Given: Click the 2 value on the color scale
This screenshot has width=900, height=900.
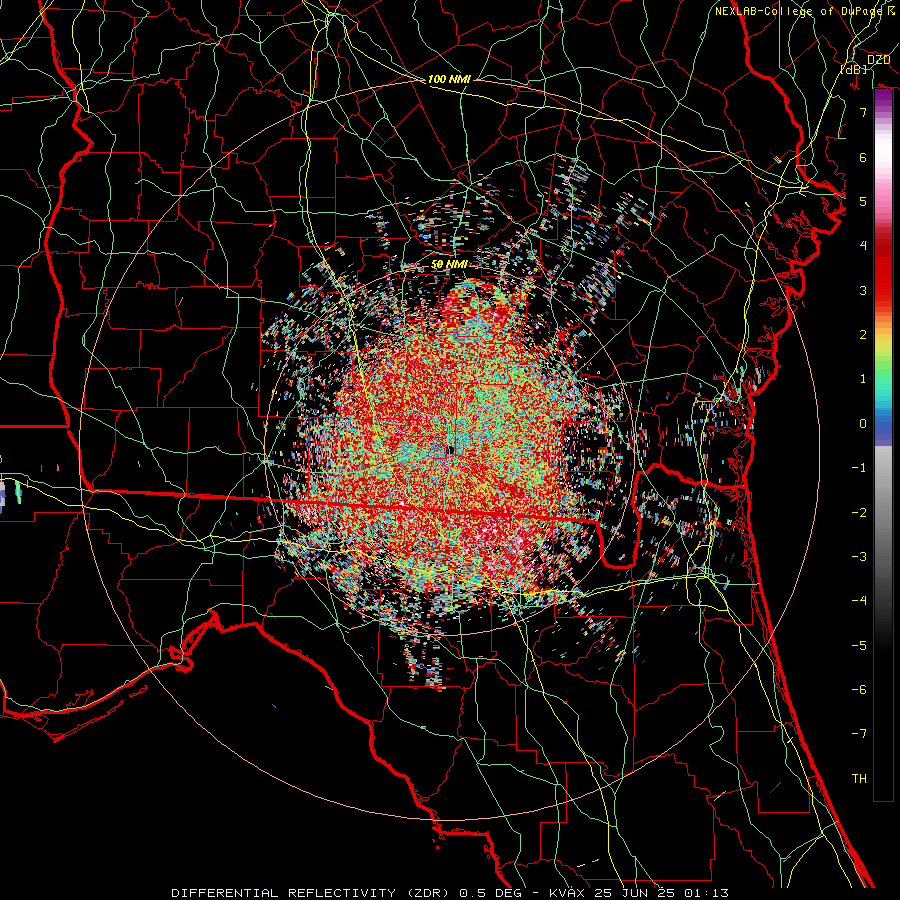Looking at the screenshot, I should pos(863,335).
